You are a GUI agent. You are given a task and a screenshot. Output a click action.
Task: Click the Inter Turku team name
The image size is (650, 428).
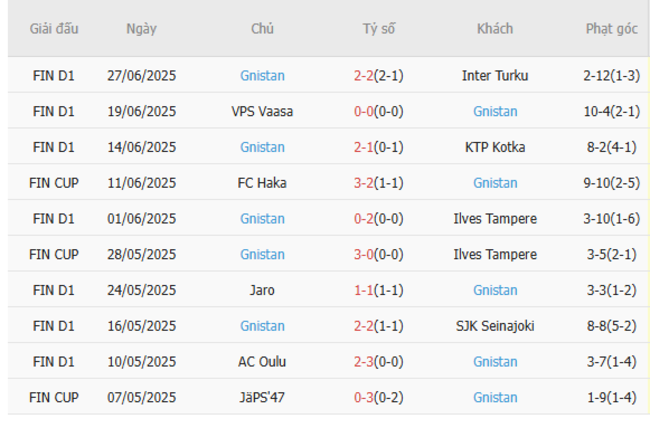point(495,75)
